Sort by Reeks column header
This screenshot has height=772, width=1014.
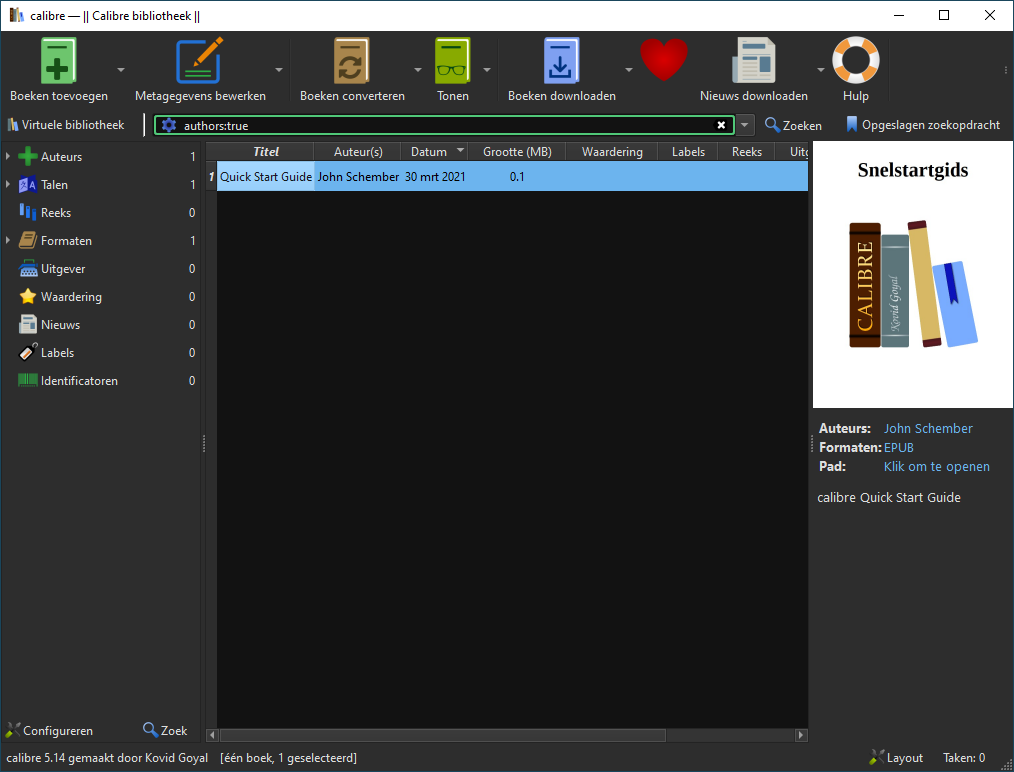[747, 151]
